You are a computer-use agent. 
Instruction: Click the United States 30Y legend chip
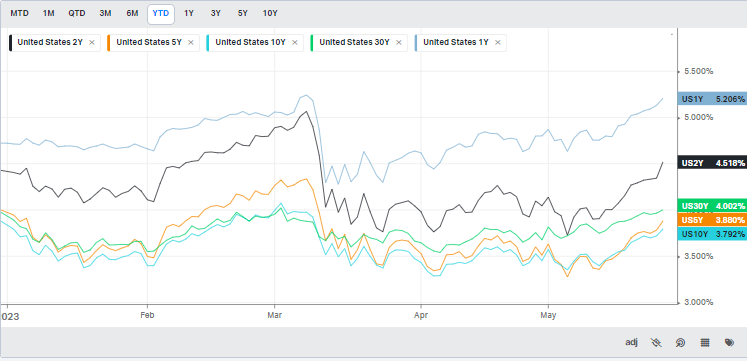359,42
